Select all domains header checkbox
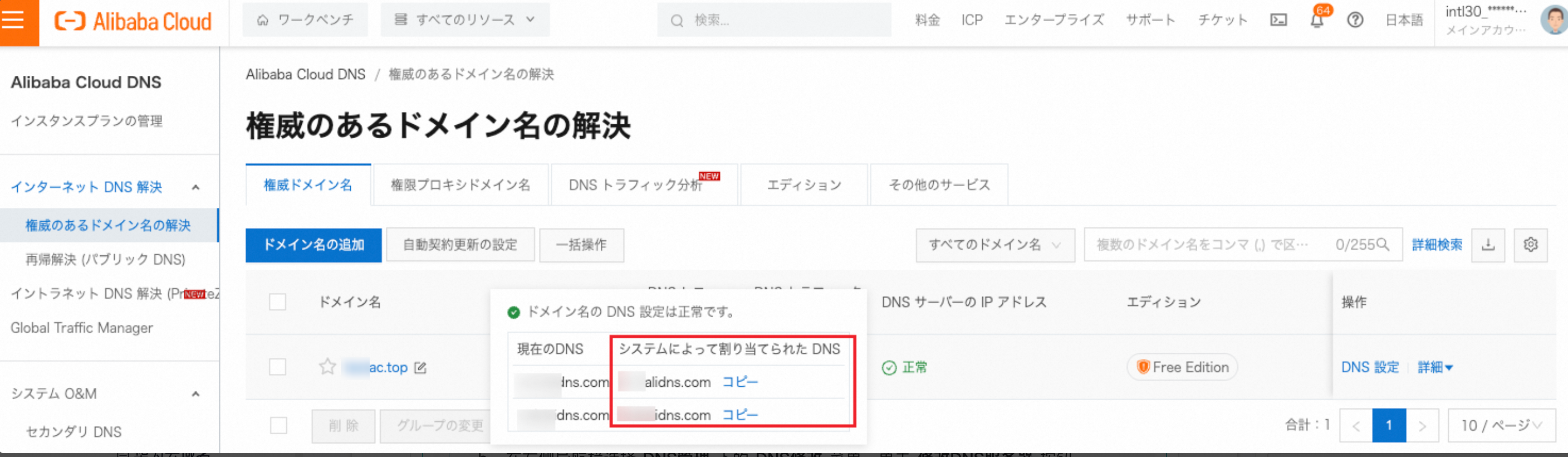The height and width of the screenshot is (457, 1568). coord(277,302)
